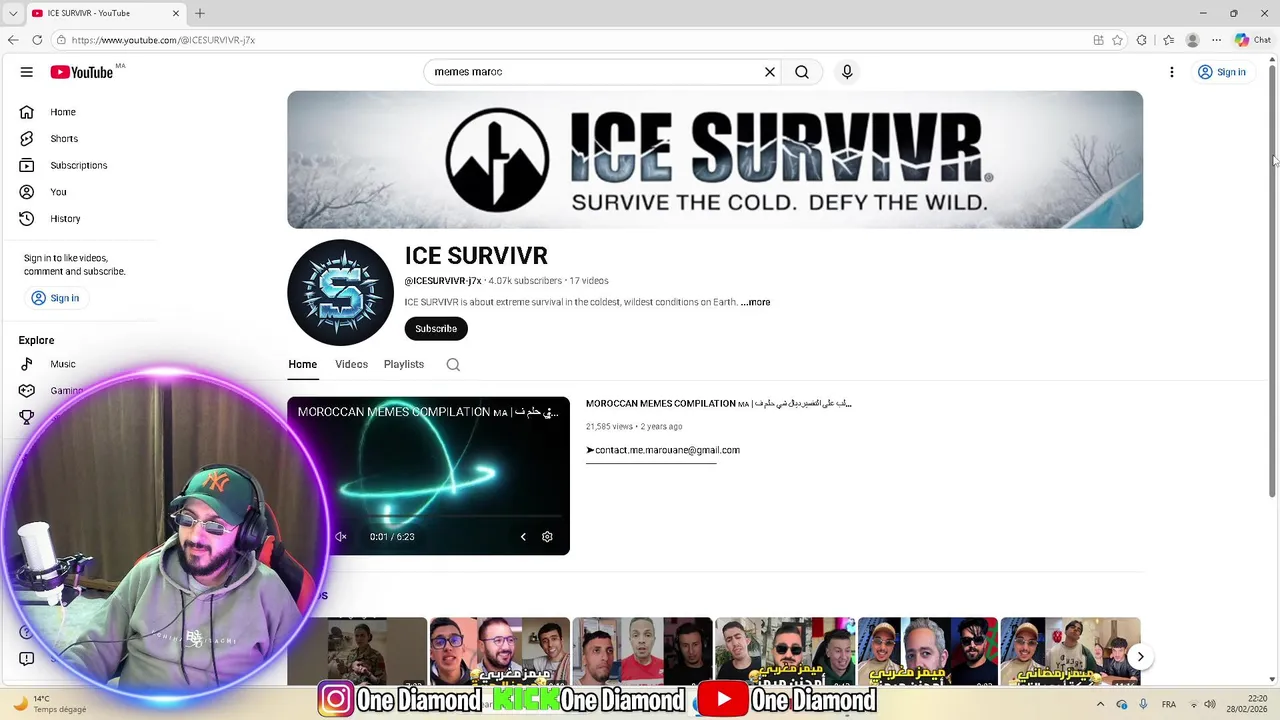The height and width of the screenshot is (720, 1280).
Task: Open the tab list dropdown
Action: 13,13
